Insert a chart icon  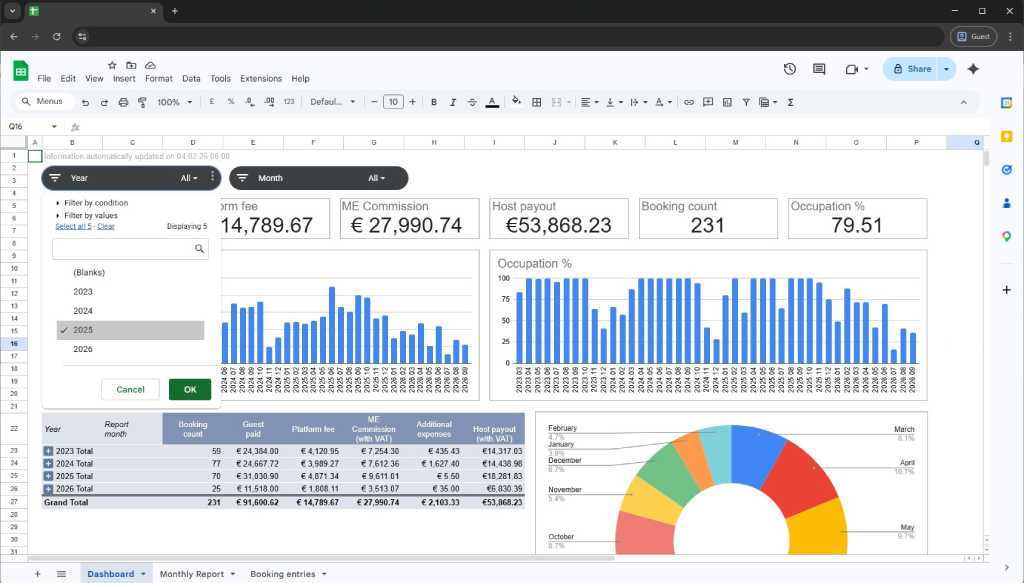click(727, 102)
